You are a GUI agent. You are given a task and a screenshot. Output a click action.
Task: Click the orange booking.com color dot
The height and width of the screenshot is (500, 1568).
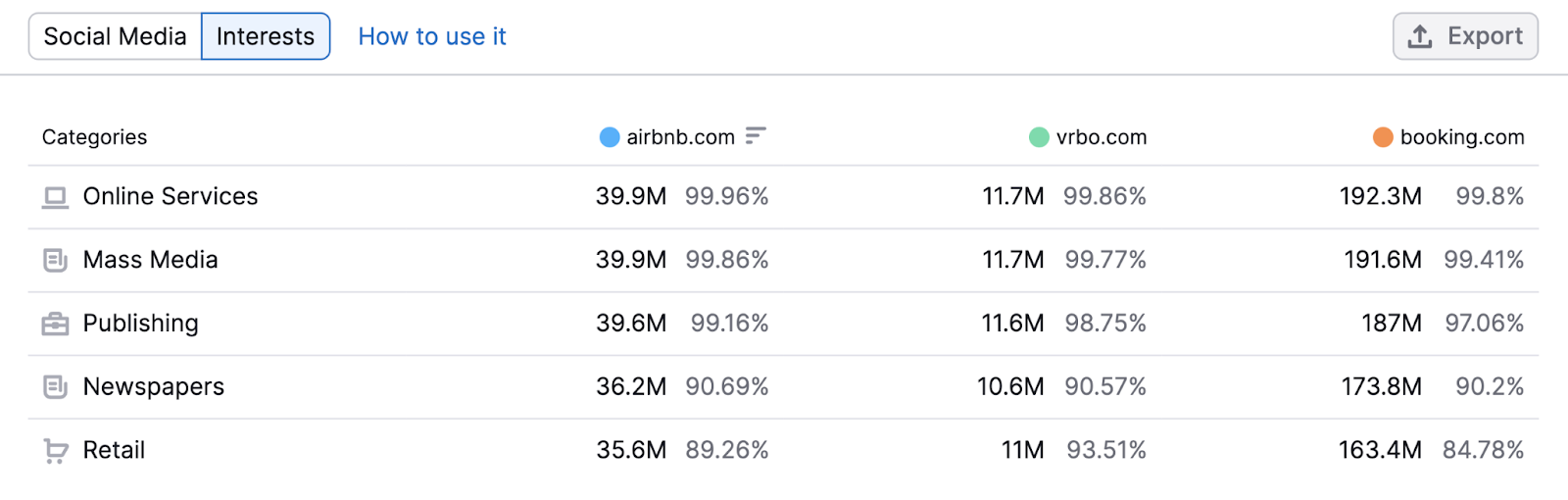[1383, 137]
